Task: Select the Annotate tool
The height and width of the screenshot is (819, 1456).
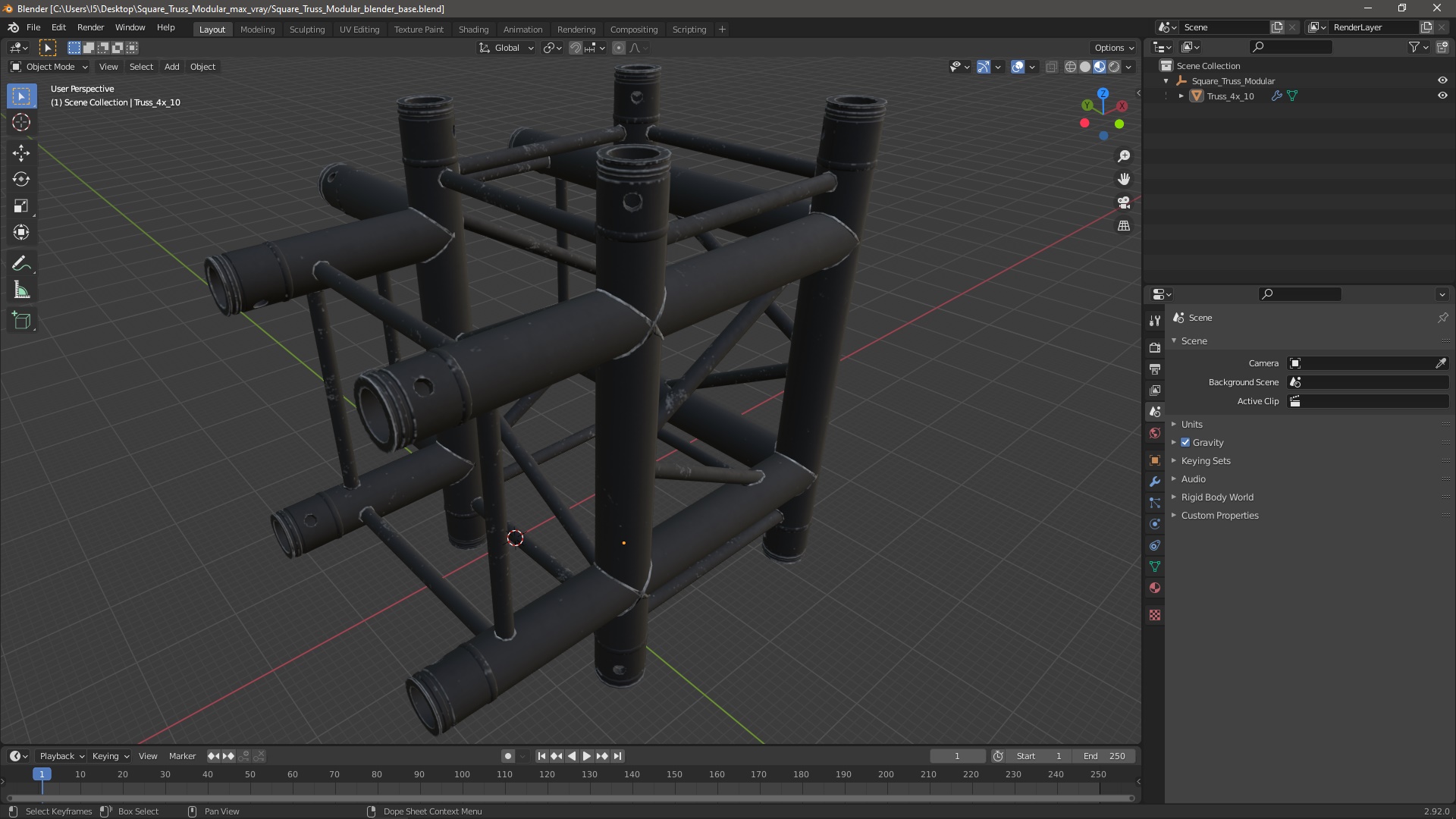Action: pos(21,264)
